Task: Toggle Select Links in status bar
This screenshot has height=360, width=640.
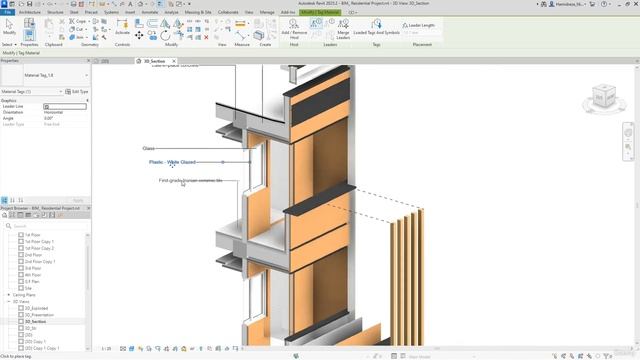Action: pyautogui.click(x=554, y=356)
